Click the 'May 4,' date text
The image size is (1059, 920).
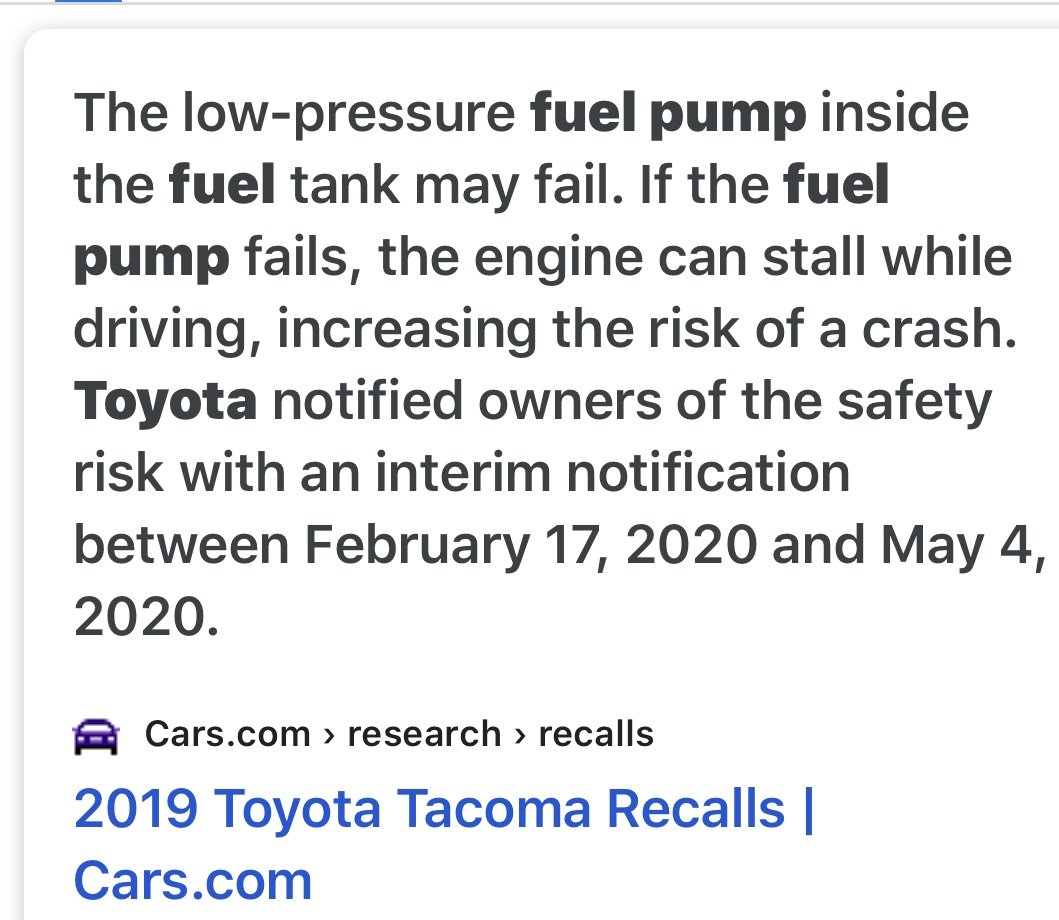[962, 545]
